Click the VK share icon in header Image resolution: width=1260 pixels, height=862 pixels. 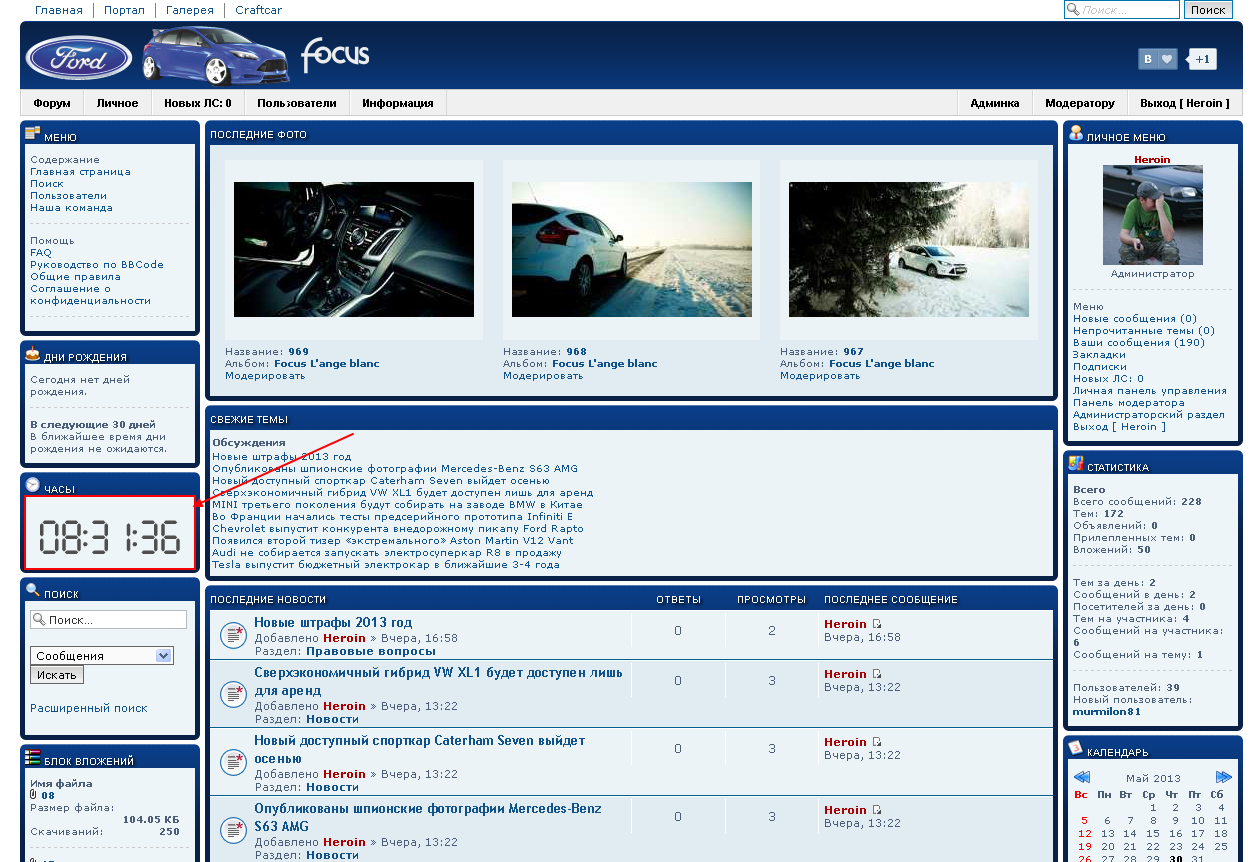click(1147, 59)
